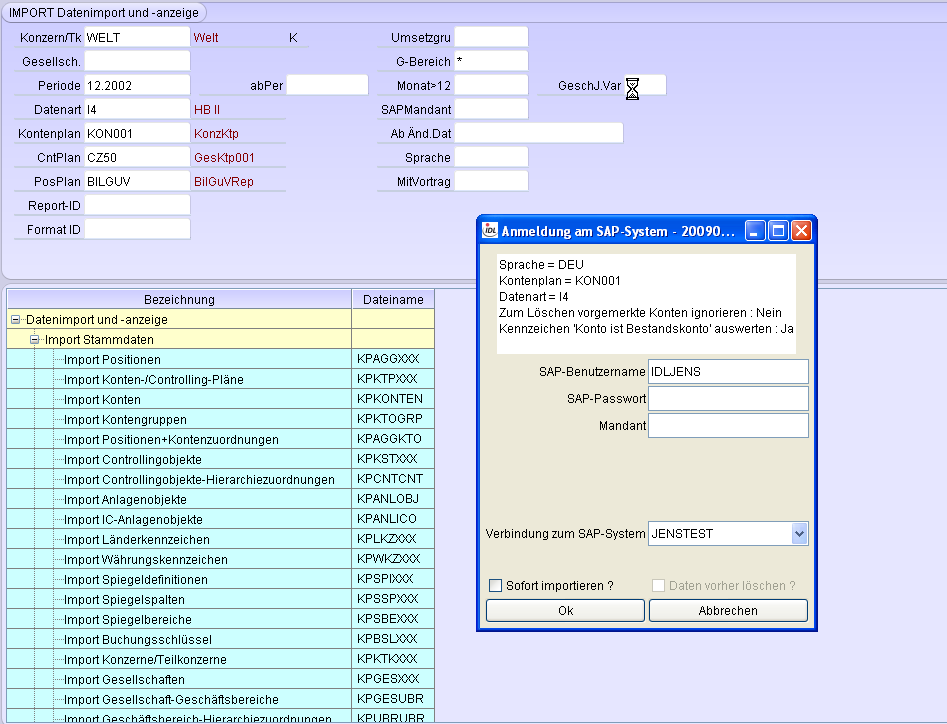Collapse the Datenimport und -anzeige node
Screen dimensions: 947x724
coord(16,319)
